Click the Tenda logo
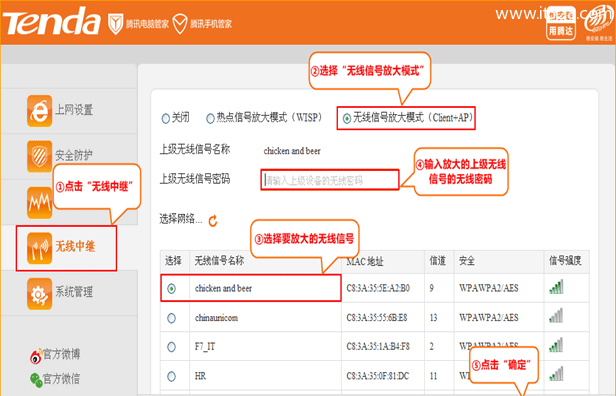The height and width of the screenshot is (396, 616). (x=51, y=22)
